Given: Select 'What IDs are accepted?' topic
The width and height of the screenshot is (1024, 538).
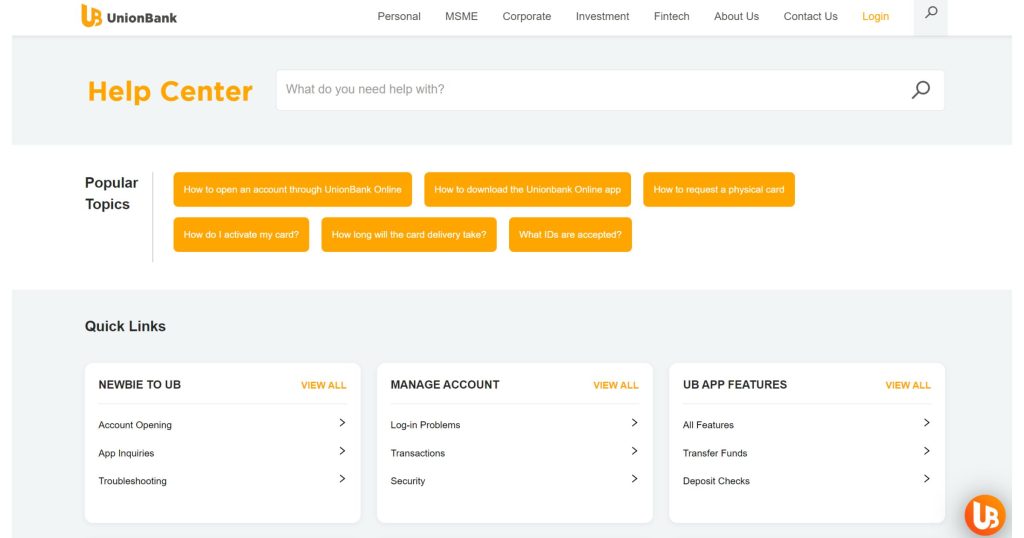Looking at the screenshot, I should point(570,234).
